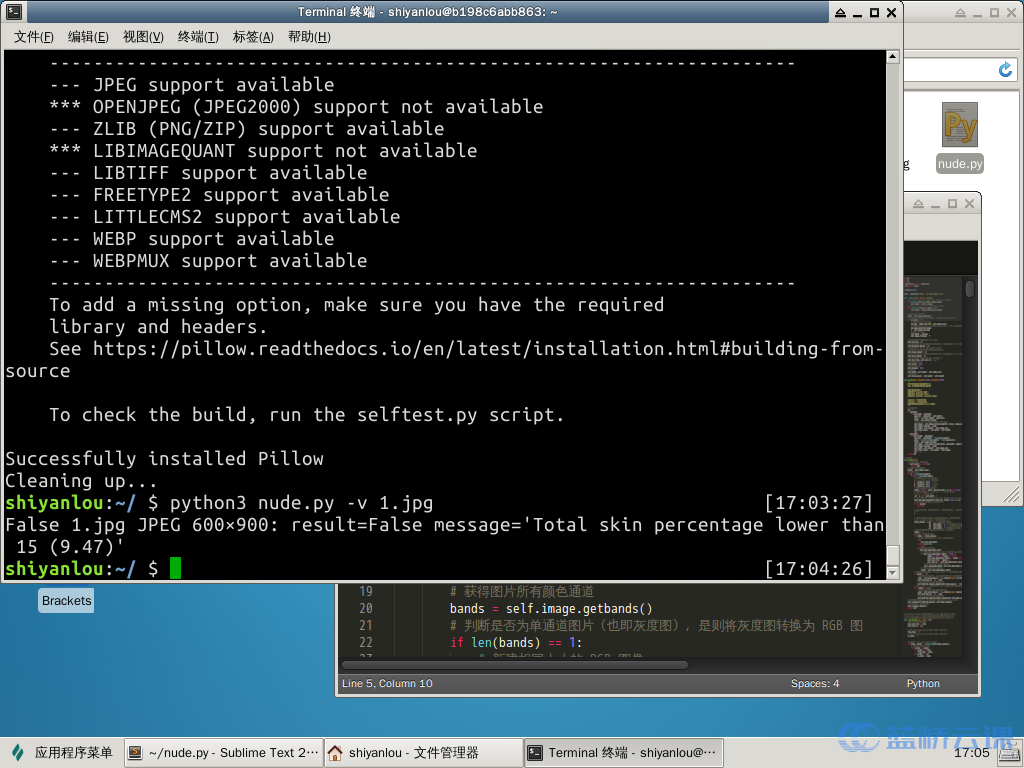
Task: Click the Terminal 终端 taskbar button
Action: tap(622, 753)
